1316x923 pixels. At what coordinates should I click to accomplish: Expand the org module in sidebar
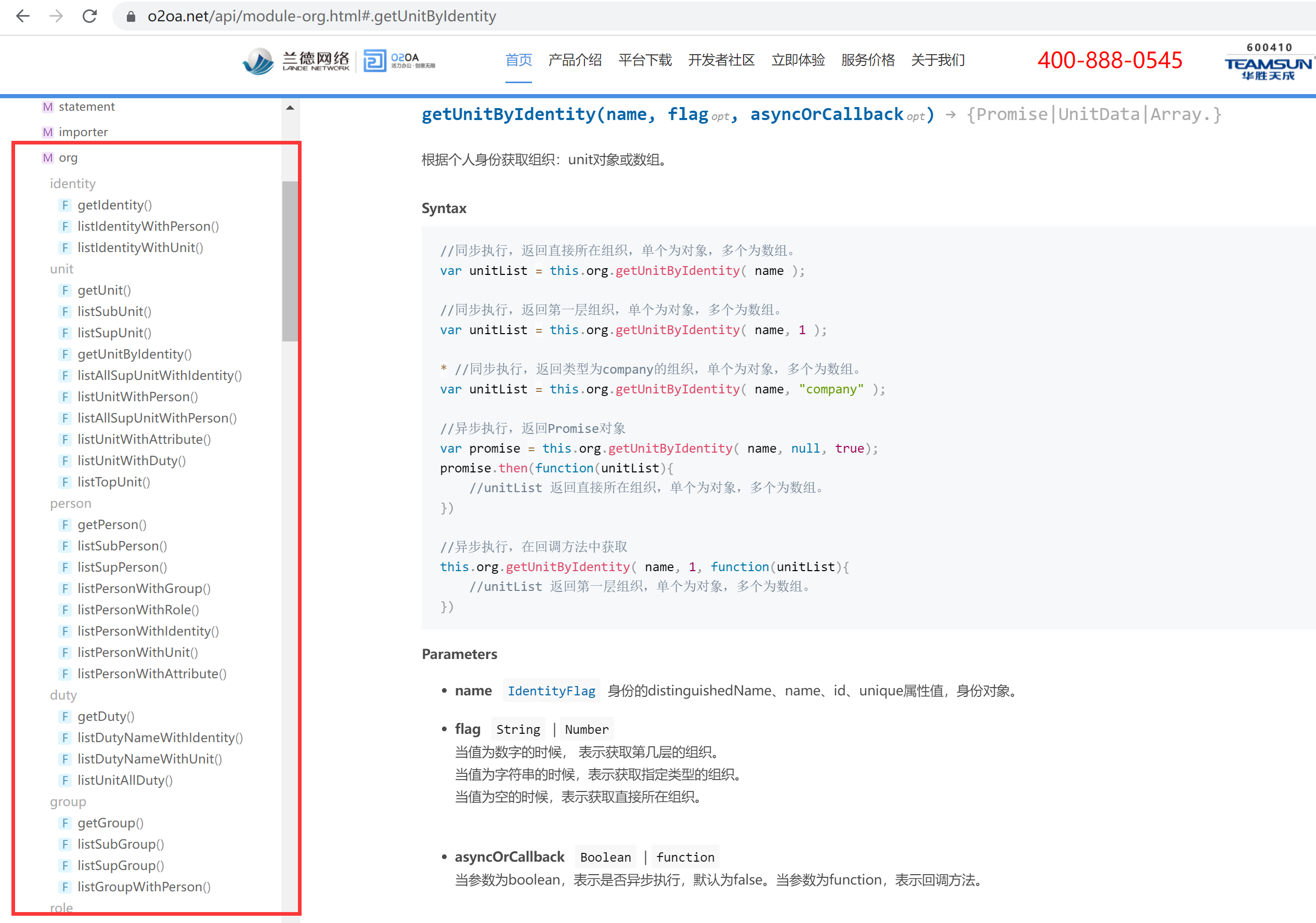(68, 157)
